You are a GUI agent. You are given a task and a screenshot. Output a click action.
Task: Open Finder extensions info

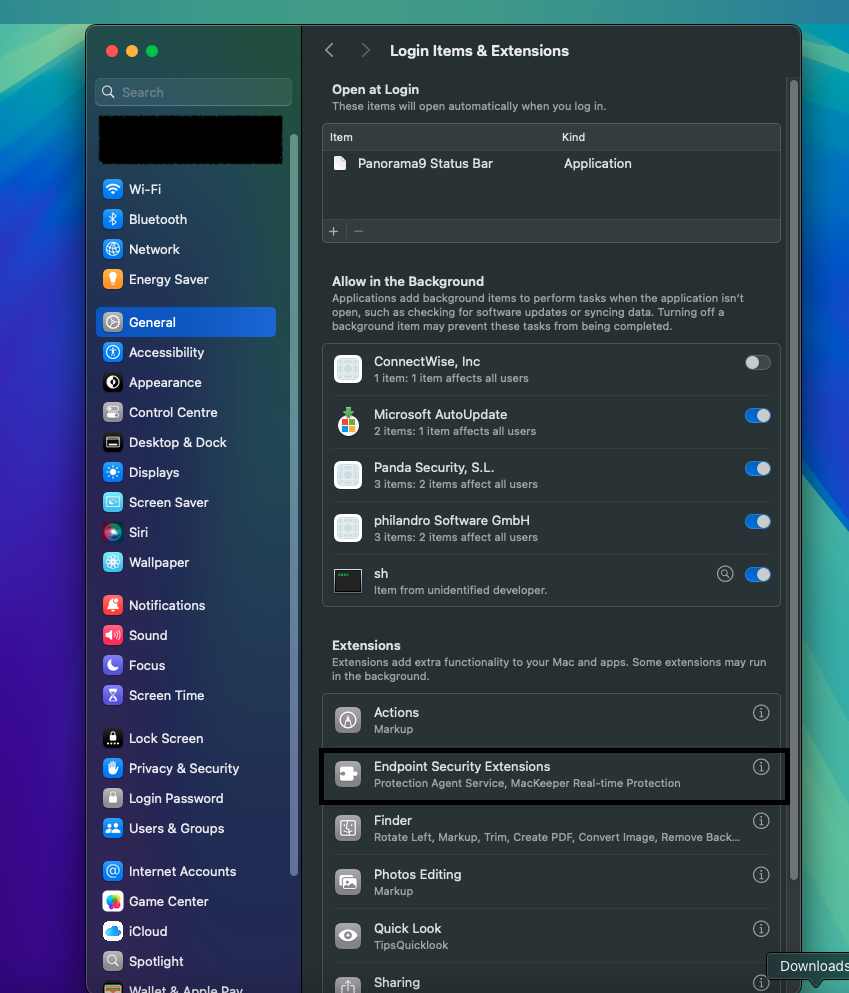click(x=761, y=821)
